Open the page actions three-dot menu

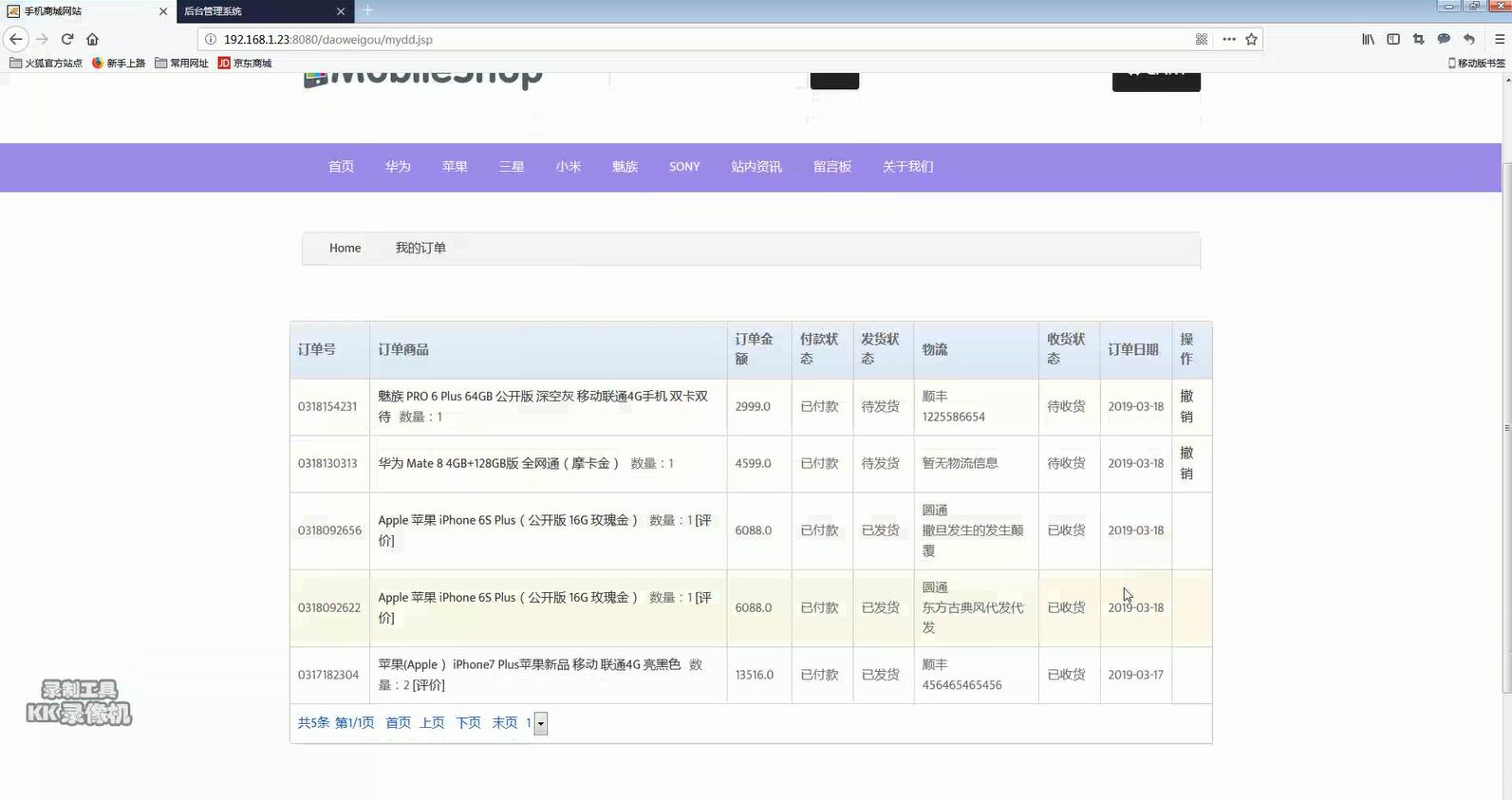point(1229,39)
